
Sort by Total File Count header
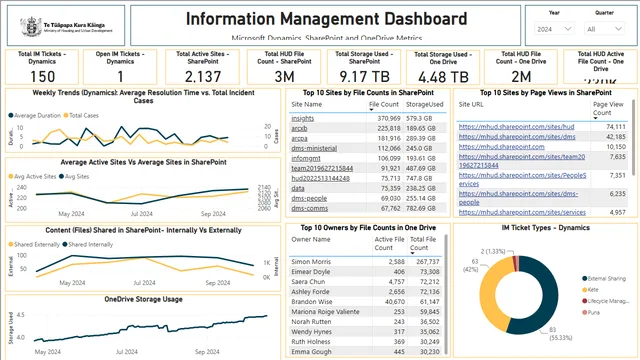pyautogui.click(x=423, y=244)
